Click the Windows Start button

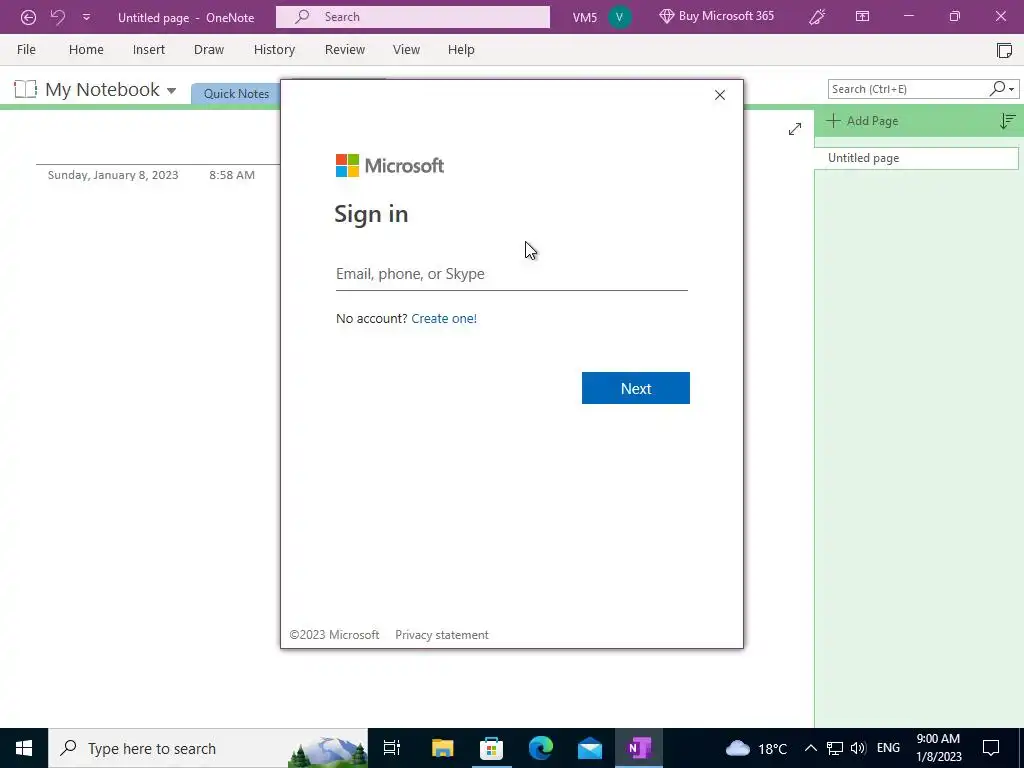point(24,748)
